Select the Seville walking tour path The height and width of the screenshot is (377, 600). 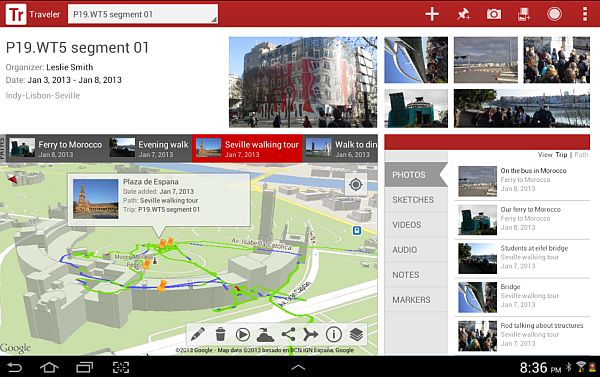click(x=247, y=149)
